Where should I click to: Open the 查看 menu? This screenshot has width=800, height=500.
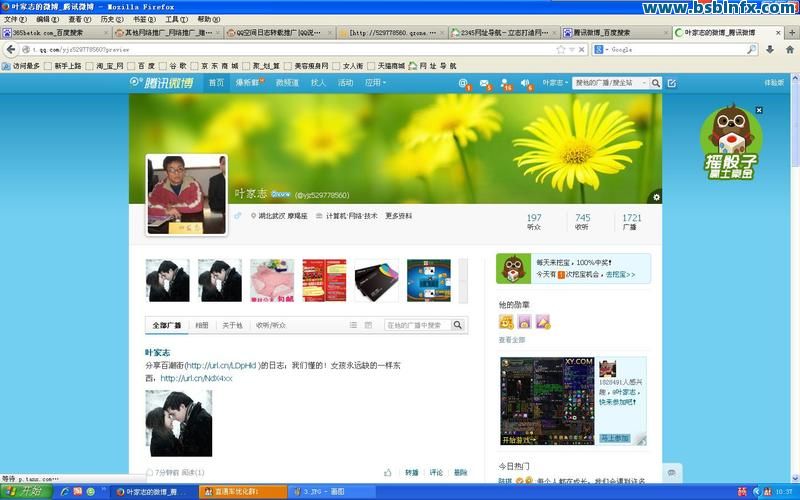pyautogui.click(x=80, y=19)
